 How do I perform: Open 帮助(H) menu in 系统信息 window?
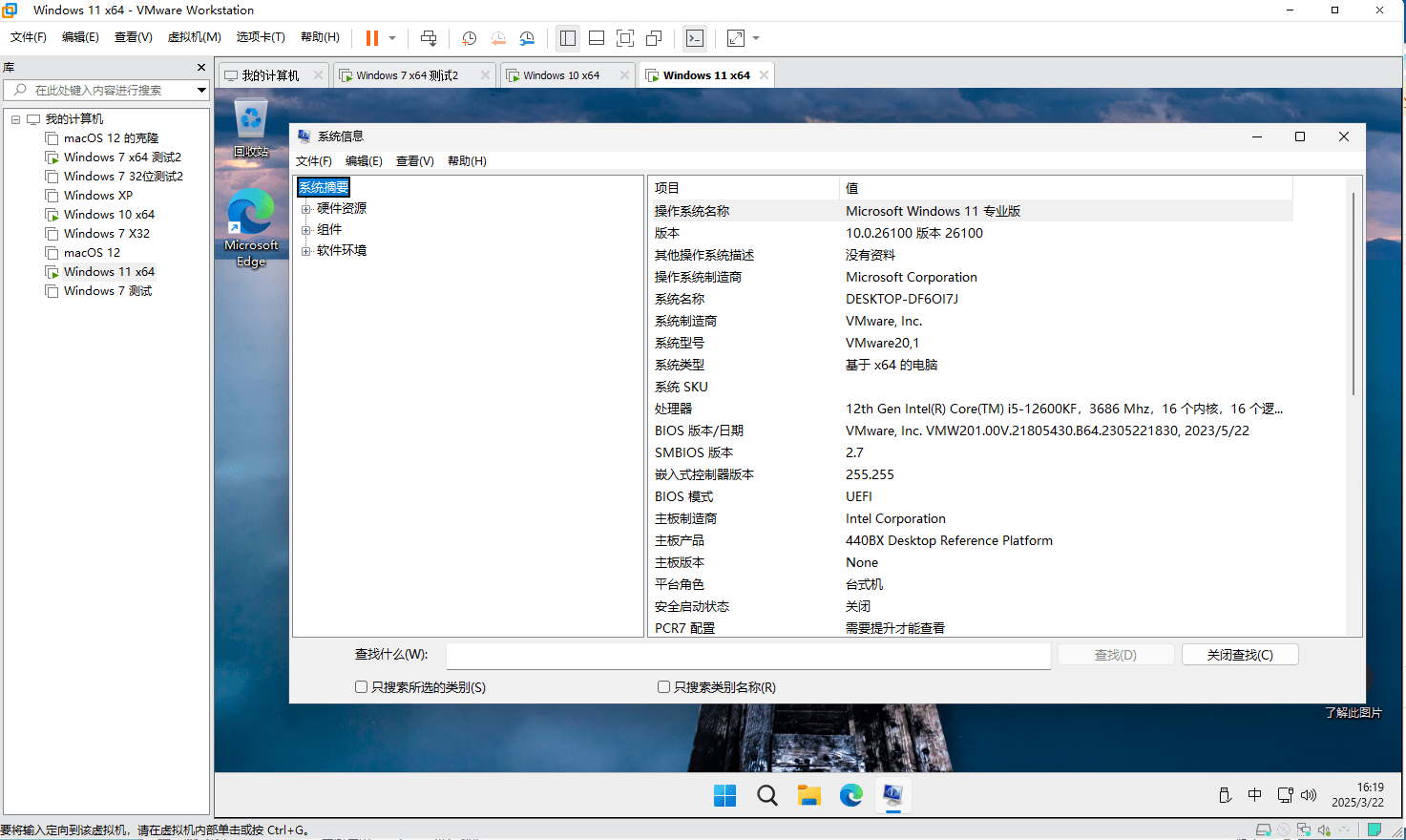coord(467,161)
